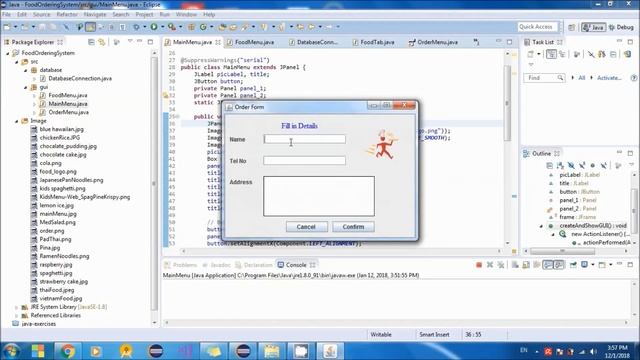Terminate the program with the red stop icon
Screen dimensions: 640x360
(x=479, y=265)
